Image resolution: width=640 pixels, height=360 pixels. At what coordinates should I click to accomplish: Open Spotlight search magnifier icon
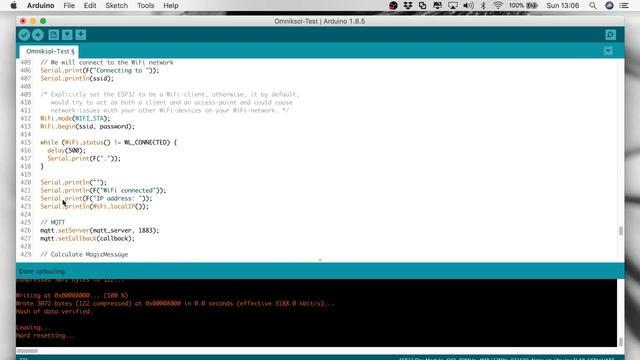point(593,5)
